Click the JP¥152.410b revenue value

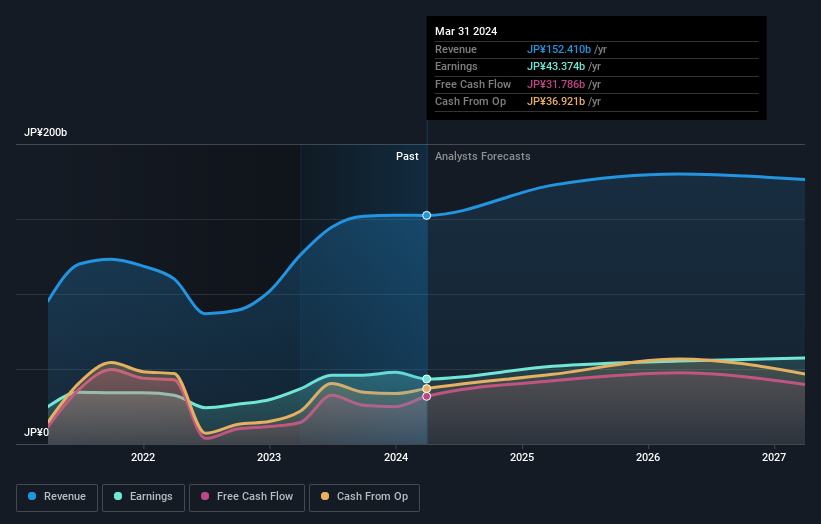(x=559, y=49)
